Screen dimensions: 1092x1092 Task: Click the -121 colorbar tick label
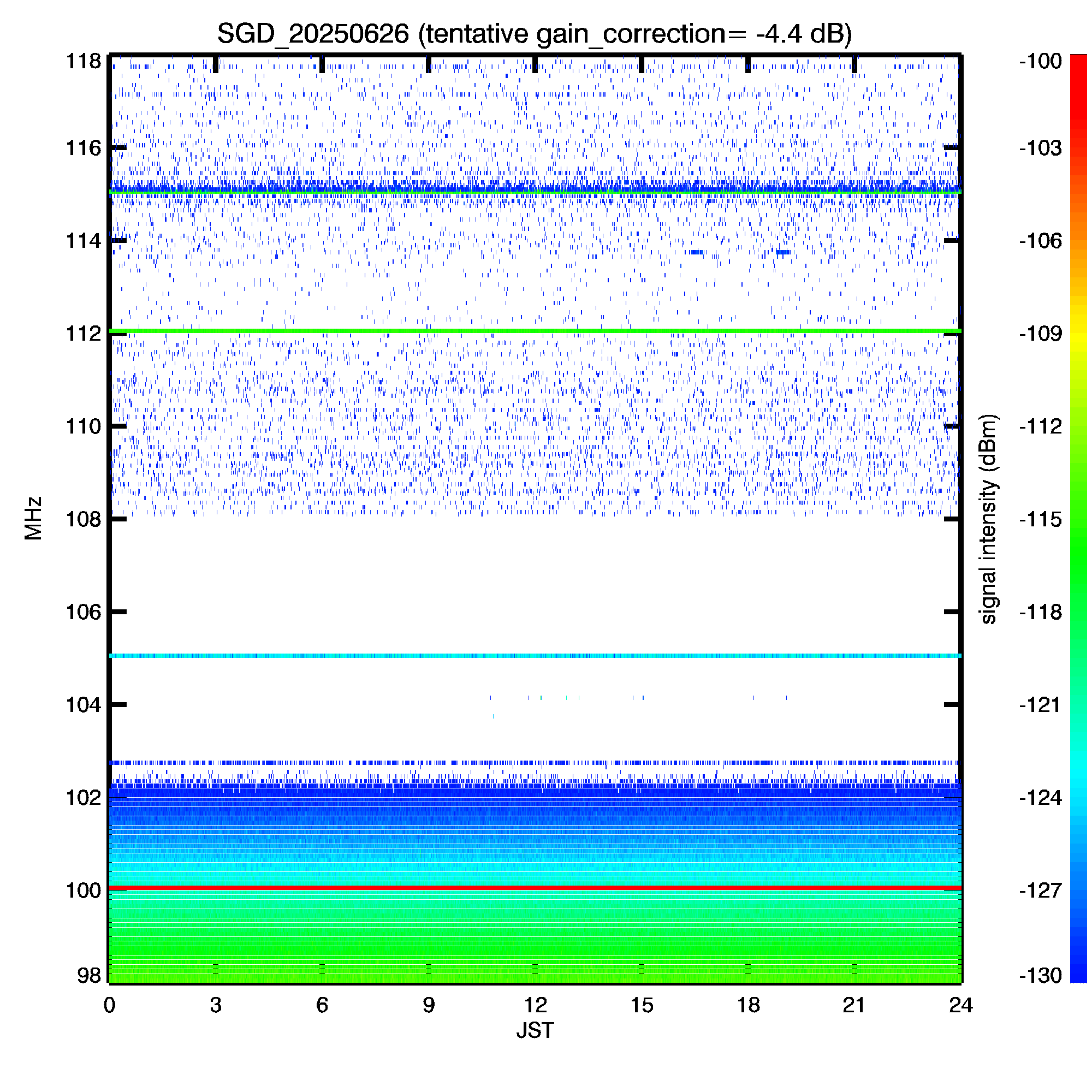[x=1041, y=705]
